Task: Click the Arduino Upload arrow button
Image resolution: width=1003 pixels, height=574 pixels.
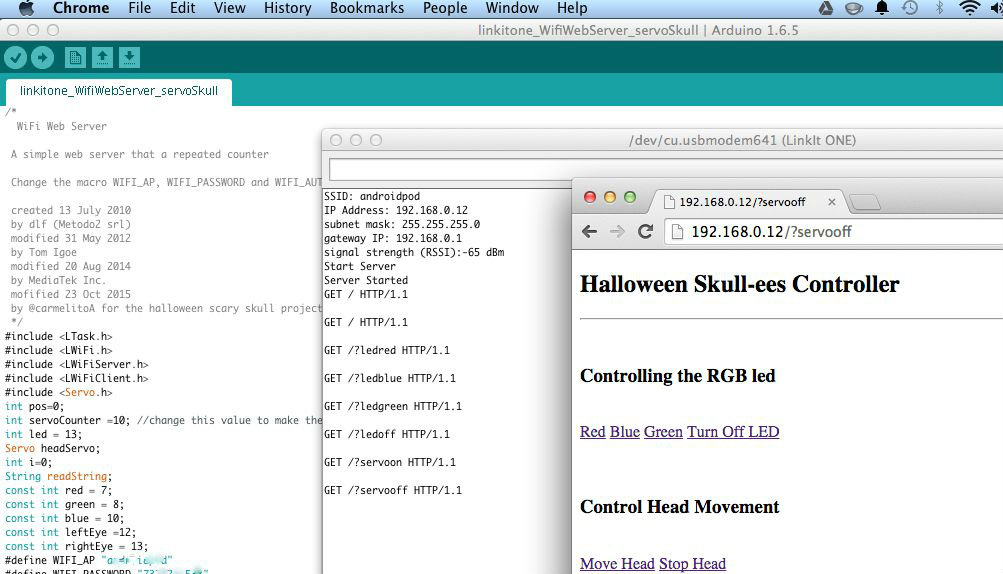Action: [42, 58]
